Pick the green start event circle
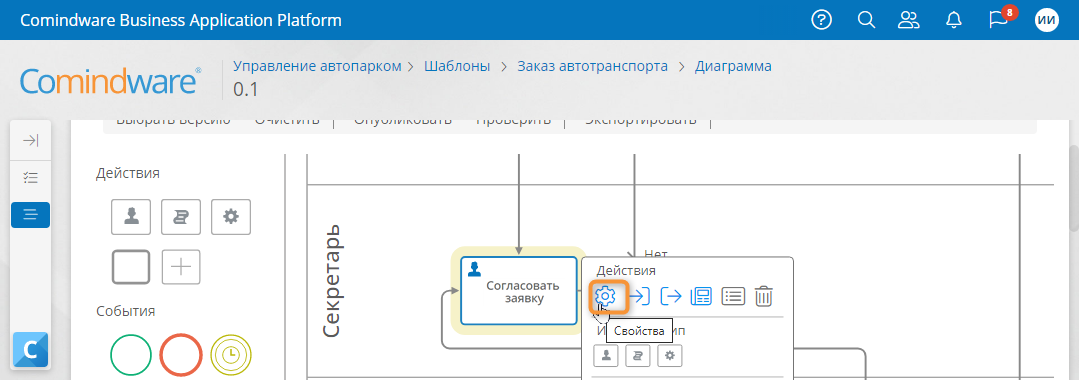Viewport: 1079px width, 380px height. (x=131, y=354)
